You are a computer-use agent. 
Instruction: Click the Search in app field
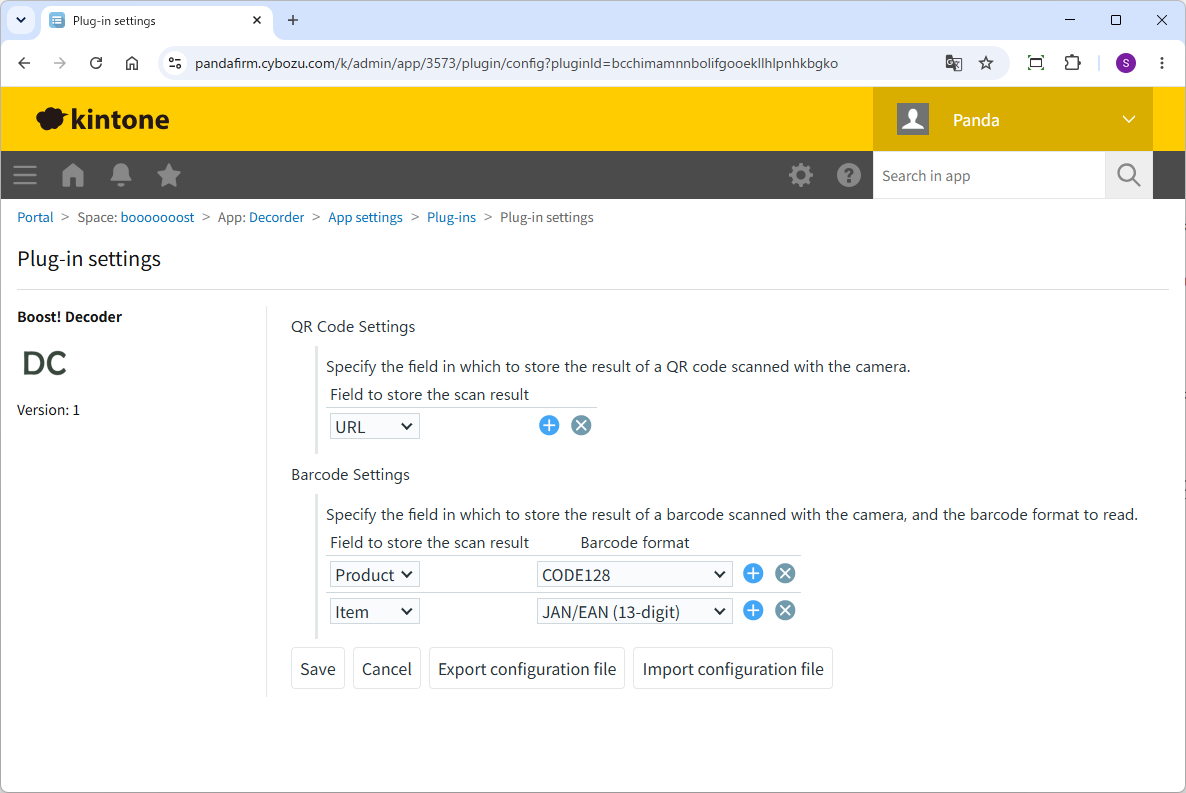(989, 176)
